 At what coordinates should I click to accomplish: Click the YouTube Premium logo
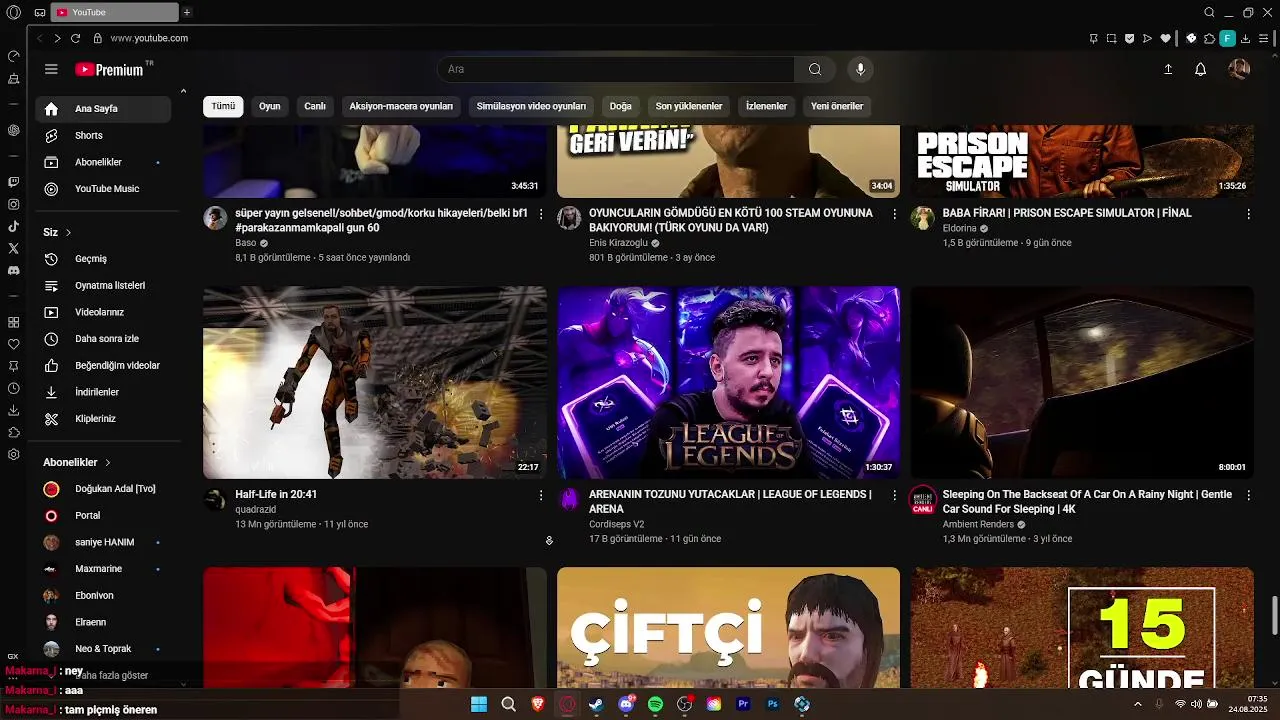[110, 69]
